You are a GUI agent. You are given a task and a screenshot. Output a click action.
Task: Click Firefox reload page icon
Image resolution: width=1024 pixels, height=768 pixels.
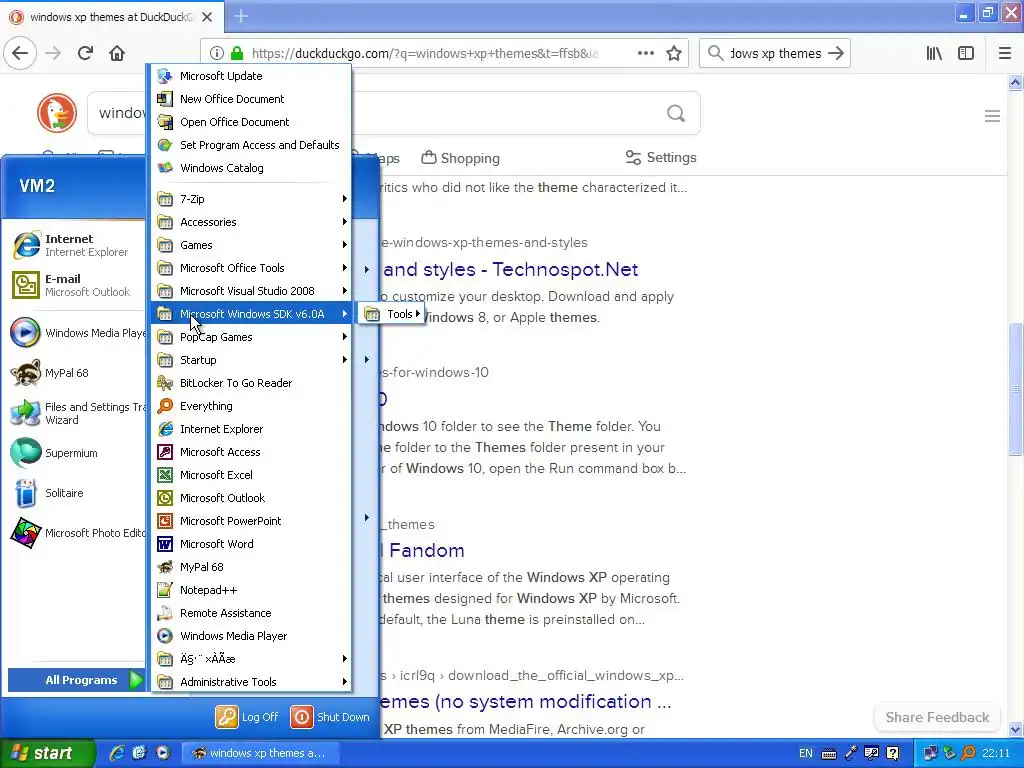pyautogui.click(x=85, y=53)
